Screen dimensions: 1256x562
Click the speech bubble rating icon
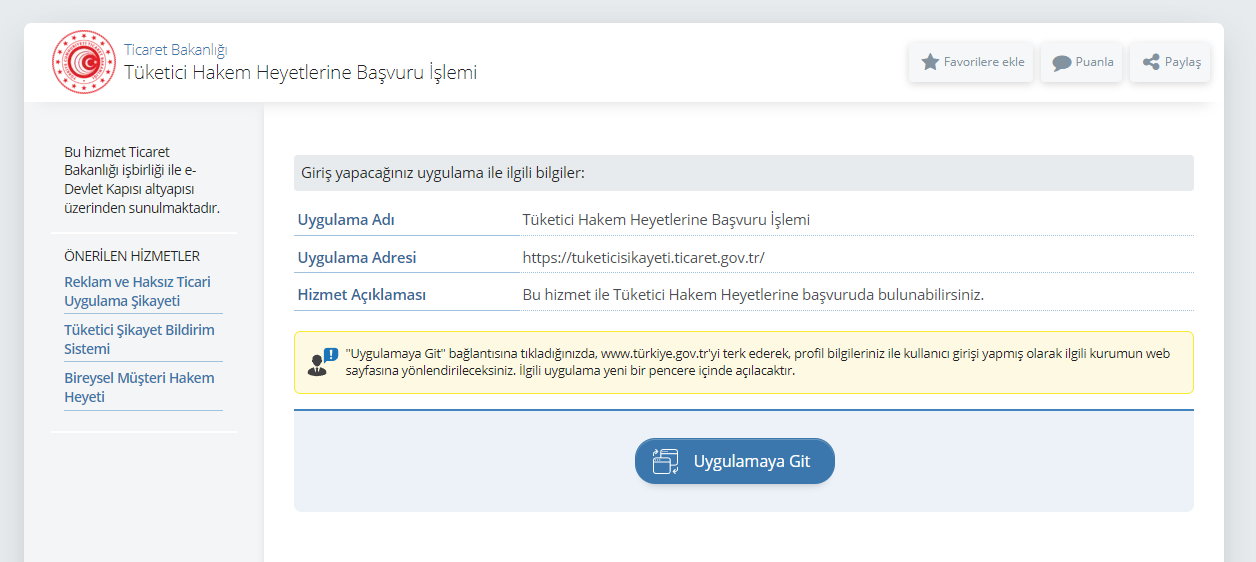(x=1061, y=63)
